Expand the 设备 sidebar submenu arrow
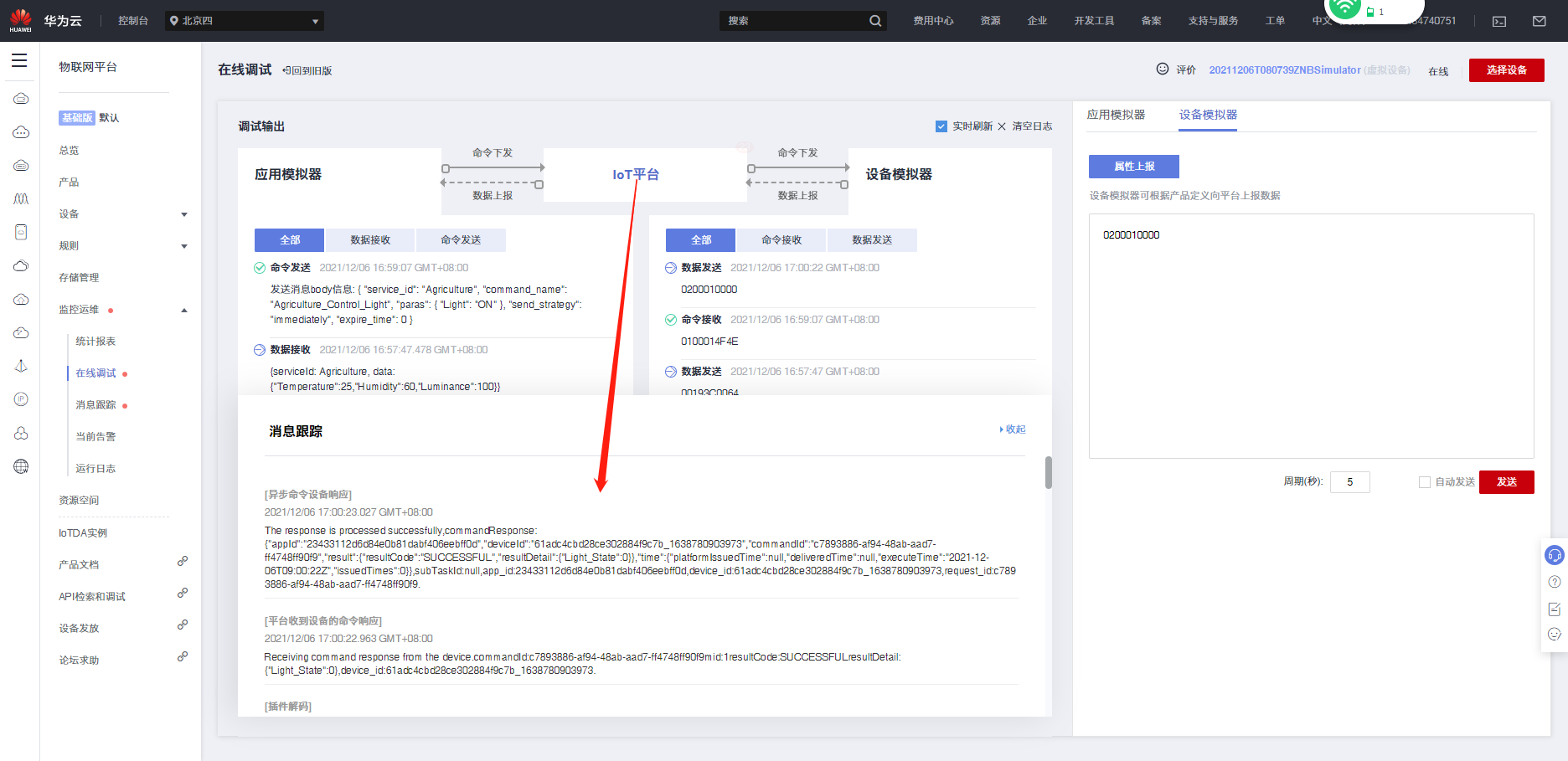This screenshot has height=761, width=1568. click(184, 214)
